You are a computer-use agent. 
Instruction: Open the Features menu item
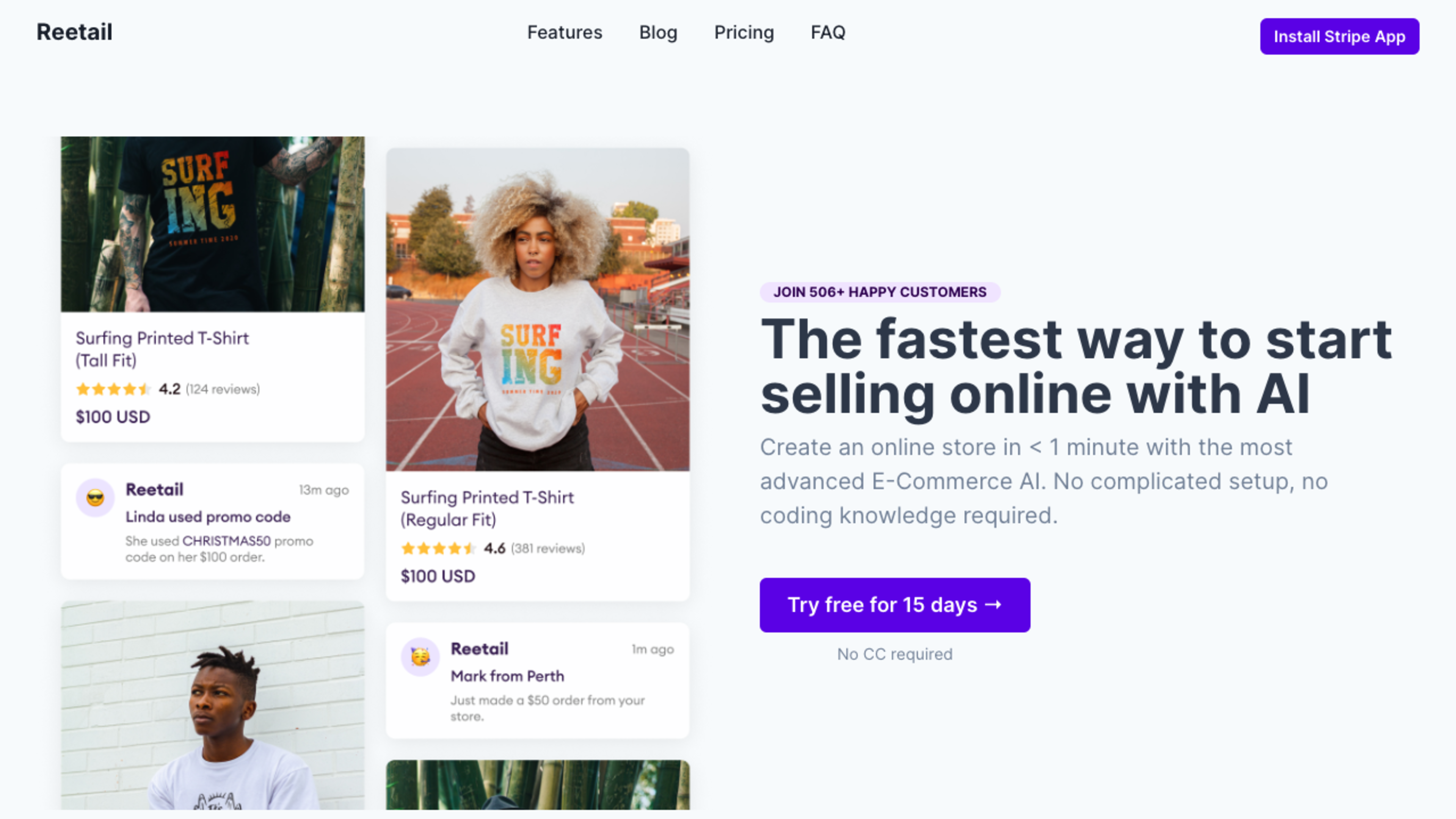[565, 32]
